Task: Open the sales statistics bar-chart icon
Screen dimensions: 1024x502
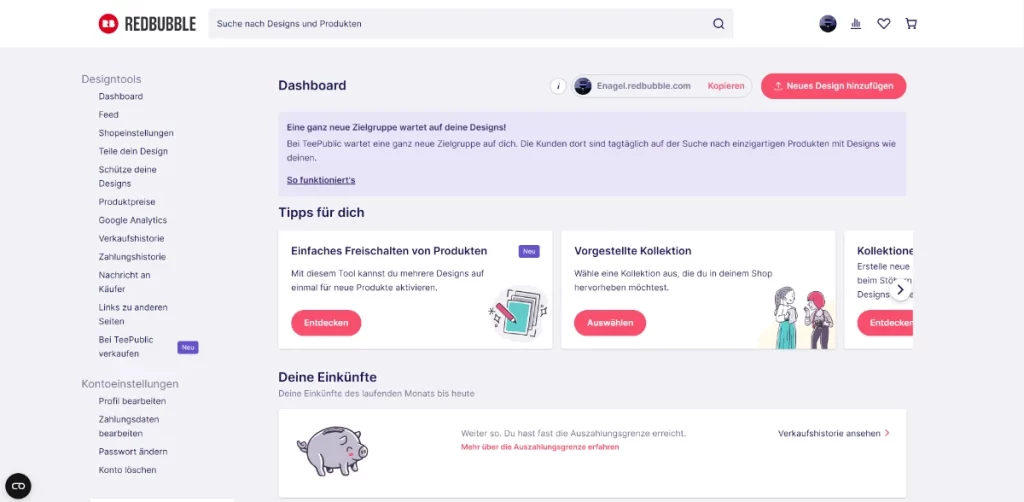Action: point(856,24)
